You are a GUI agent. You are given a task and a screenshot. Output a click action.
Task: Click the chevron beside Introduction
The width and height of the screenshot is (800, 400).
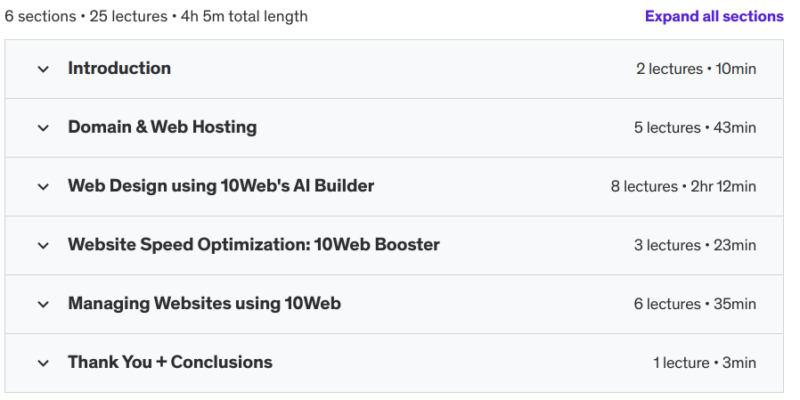click(x=43, y=69)
